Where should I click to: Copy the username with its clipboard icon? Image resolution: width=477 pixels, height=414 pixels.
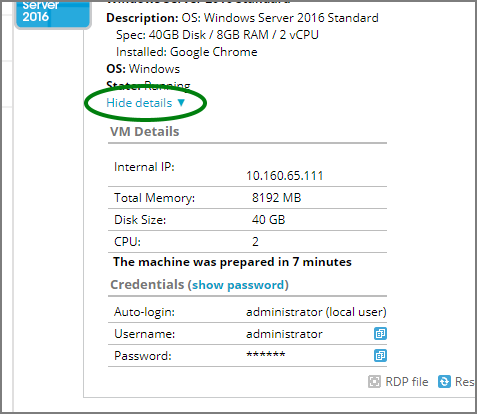coord(380,333)
